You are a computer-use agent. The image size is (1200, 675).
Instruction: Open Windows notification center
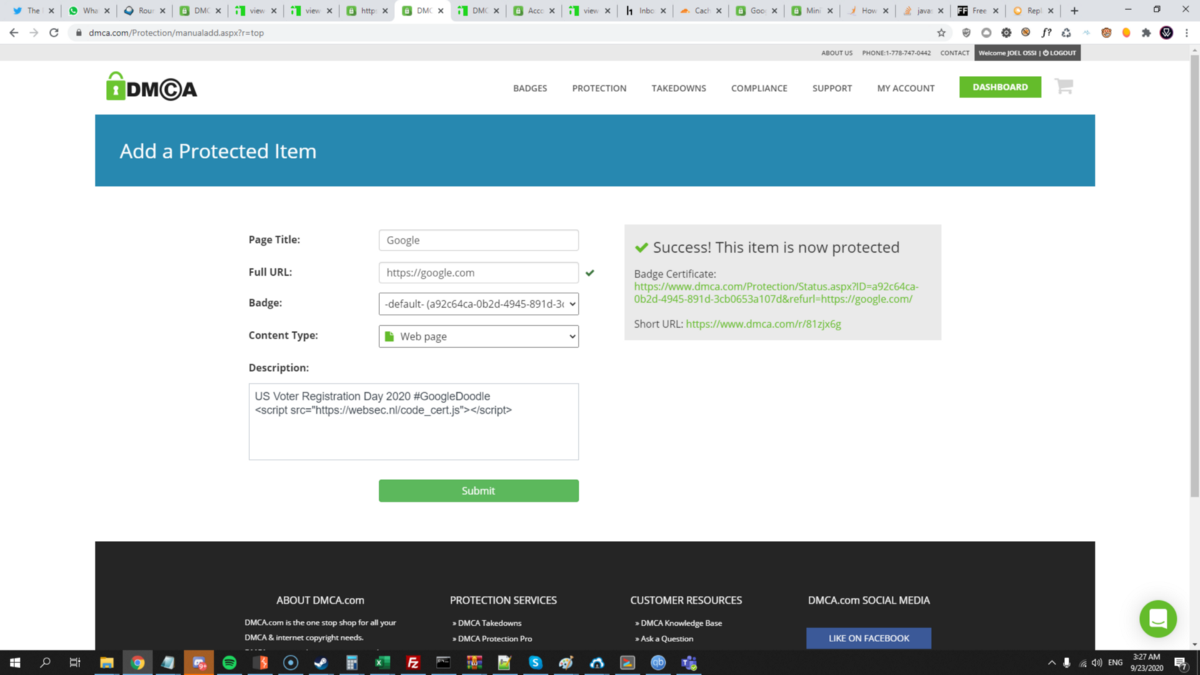click(x=1181, y=662)
